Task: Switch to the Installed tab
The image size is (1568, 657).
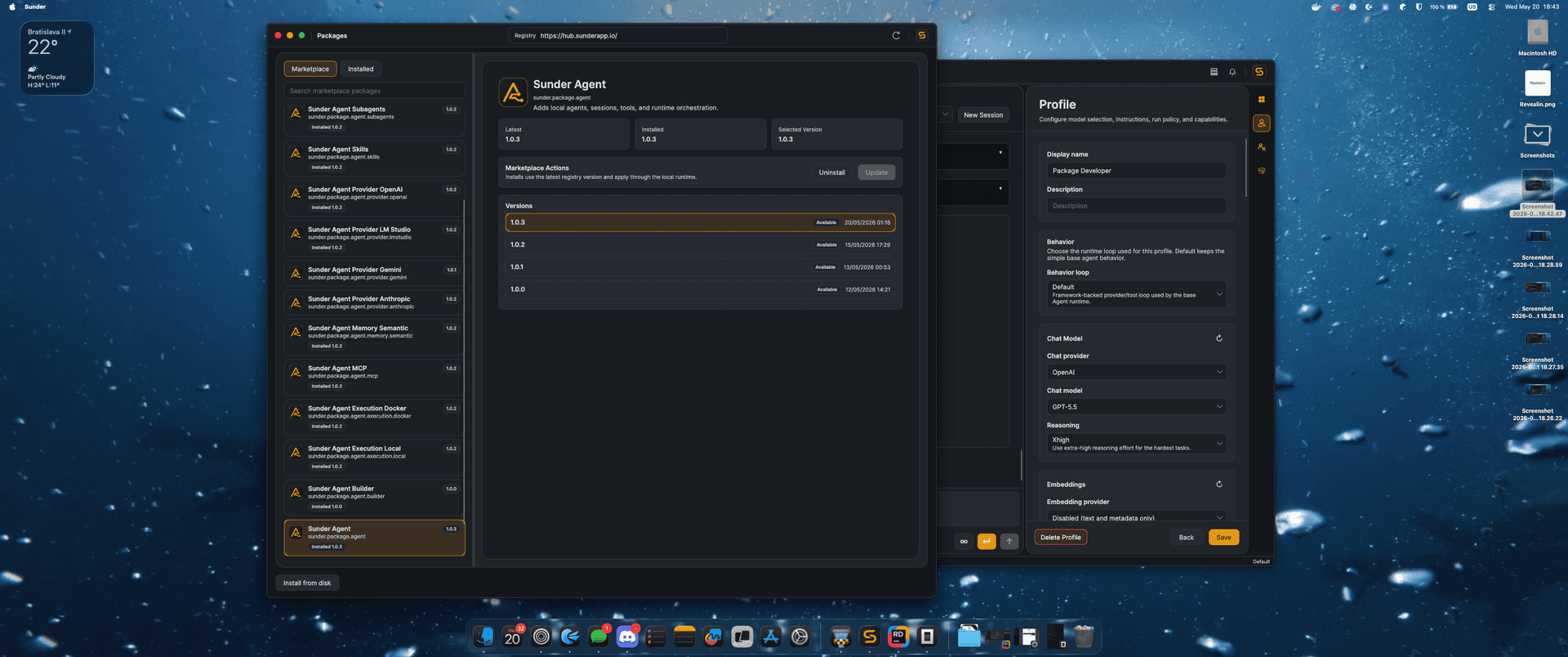Action: [x=361, y=69]
